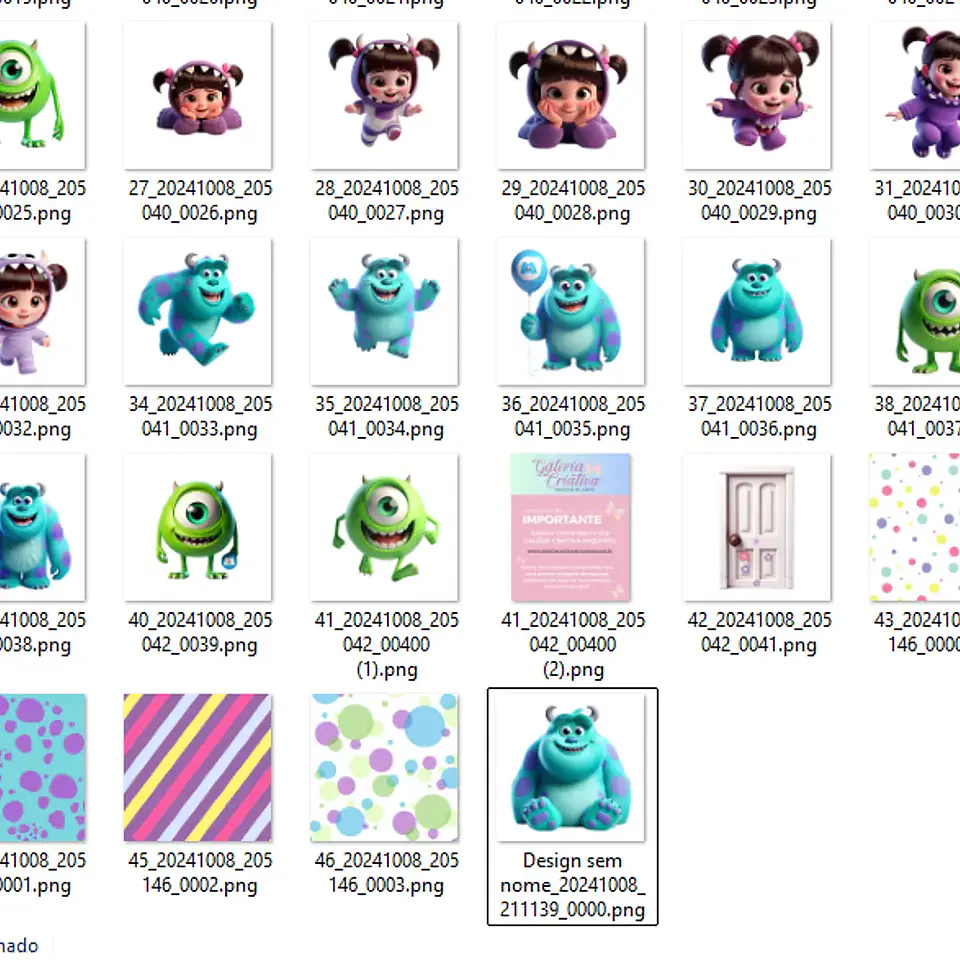
Task: Select the Design sem nome sitting Sulley thumbnail
Action: click(571, 768)
